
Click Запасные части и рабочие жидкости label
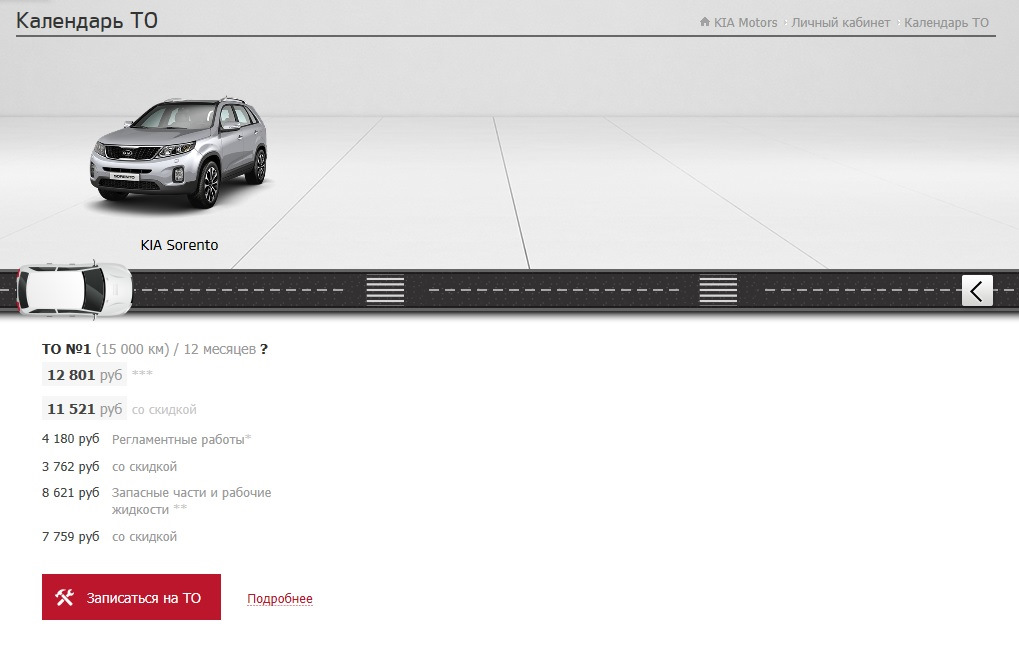pyautogui.click(x=192, y=501)
